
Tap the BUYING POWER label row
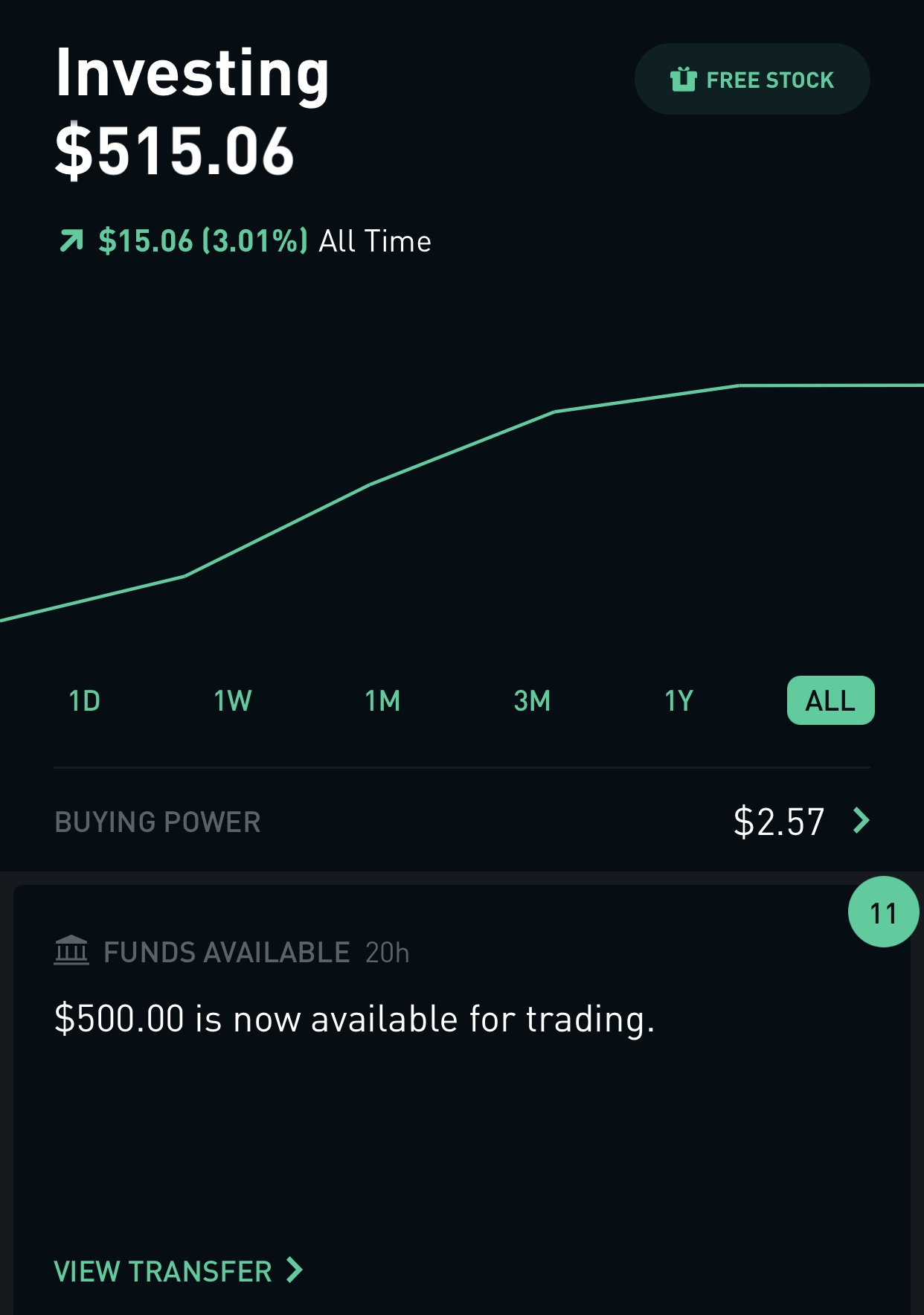(x=158, y=822)
